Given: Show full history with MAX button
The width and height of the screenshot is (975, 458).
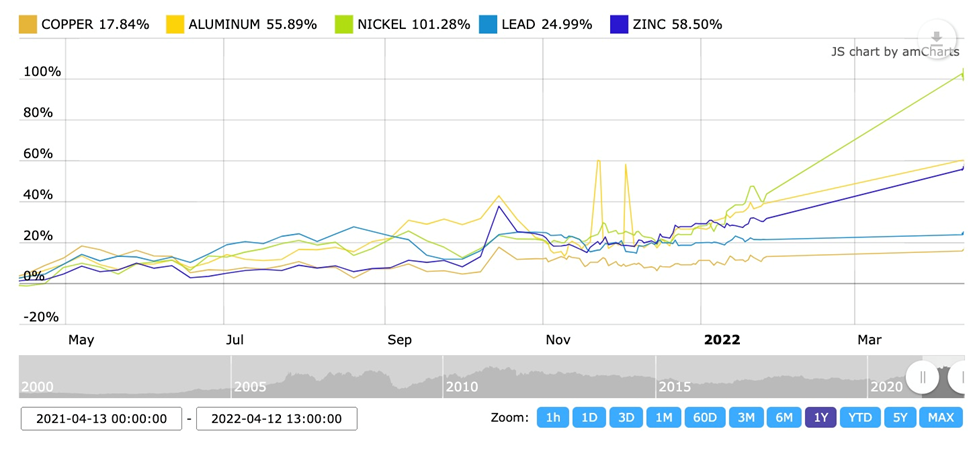Looking at the screenshot, I should [941, 418].
